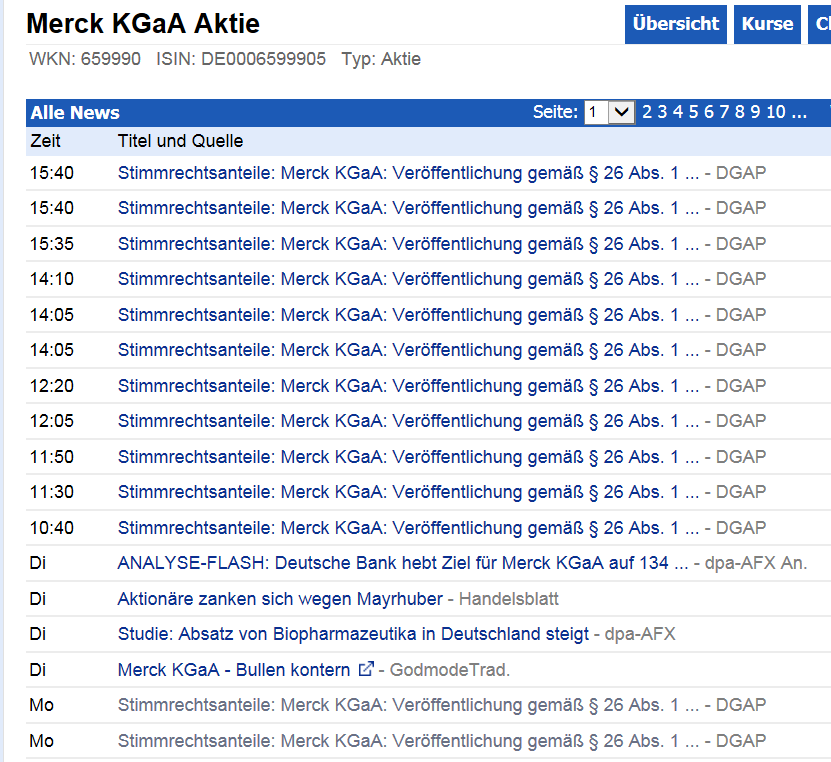Click the external link icon beside "Bullen kontern"
The width and height of the screenshot is (831, 762).
[x=364, y=669]
